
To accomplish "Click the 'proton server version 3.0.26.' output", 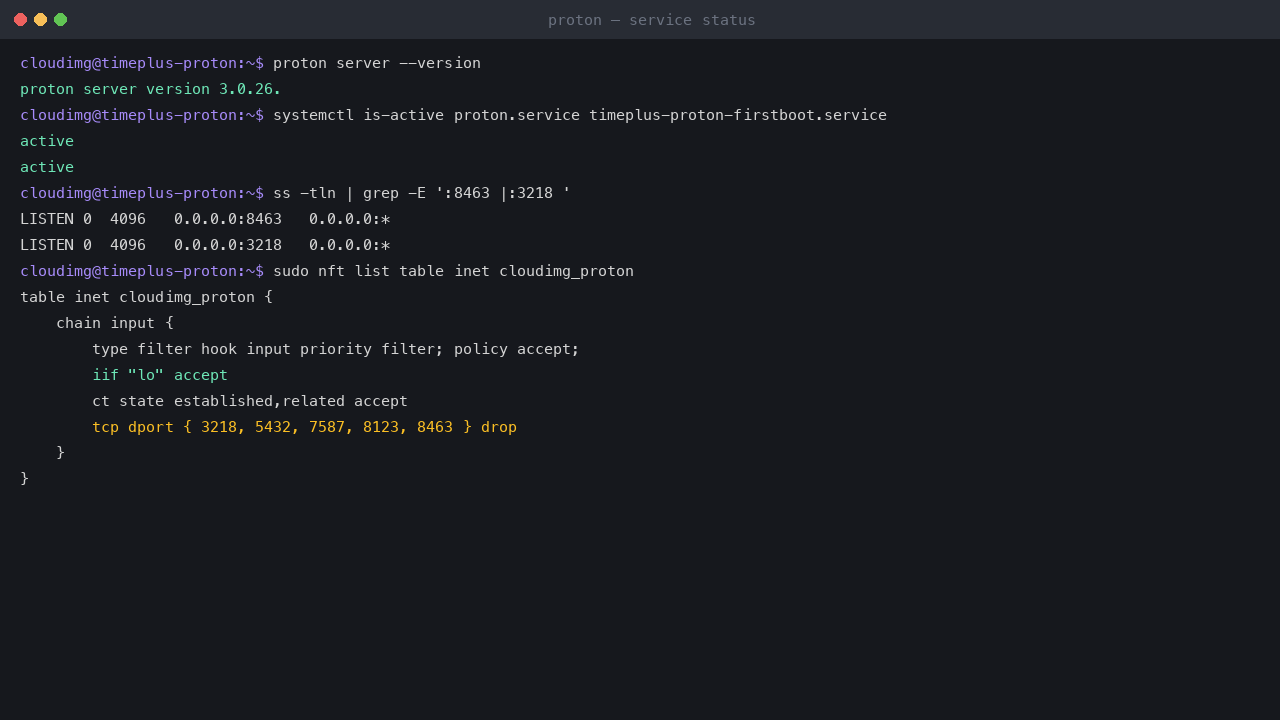I will (151, 89).
